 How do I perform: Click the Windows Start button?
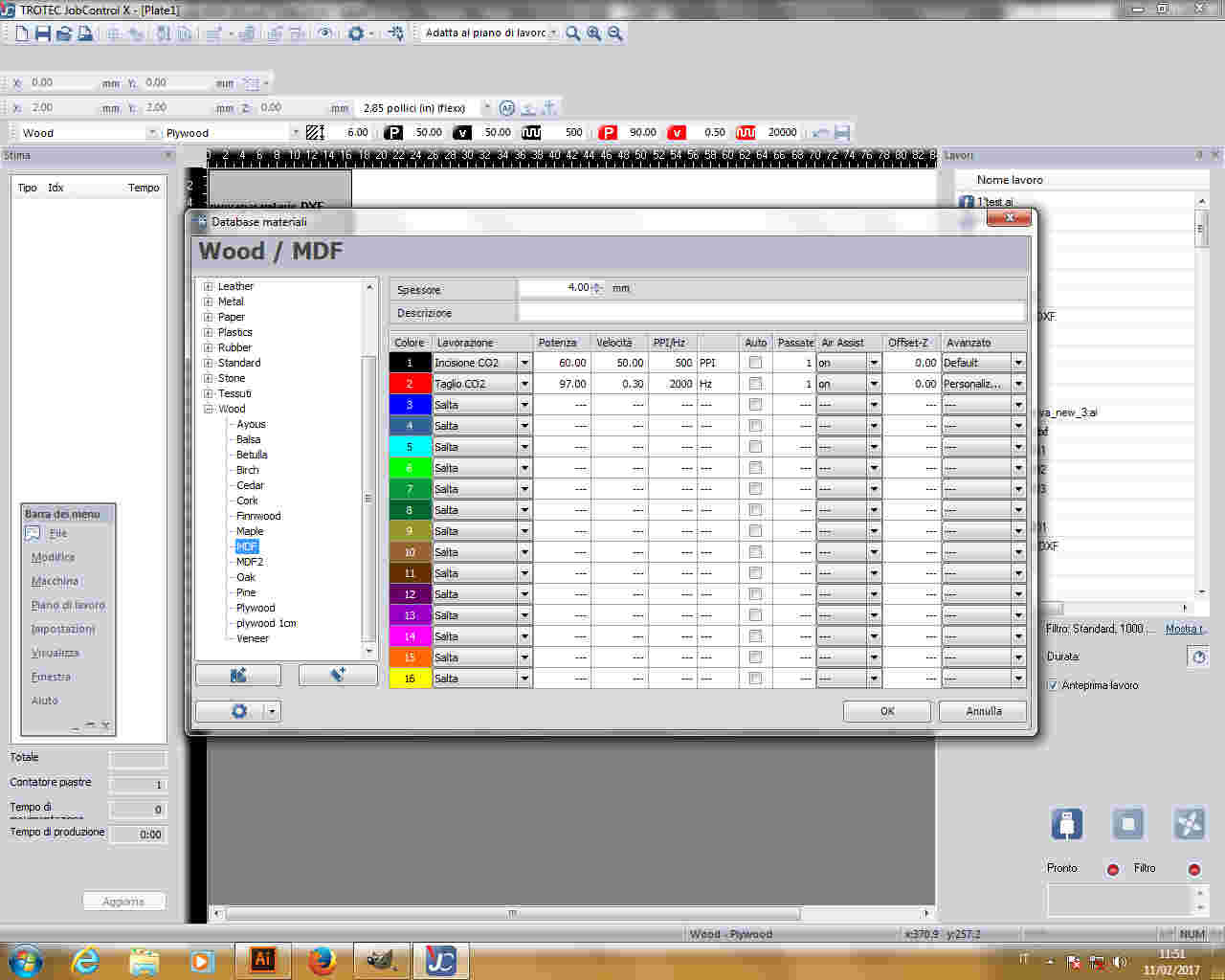click(25, 960)
